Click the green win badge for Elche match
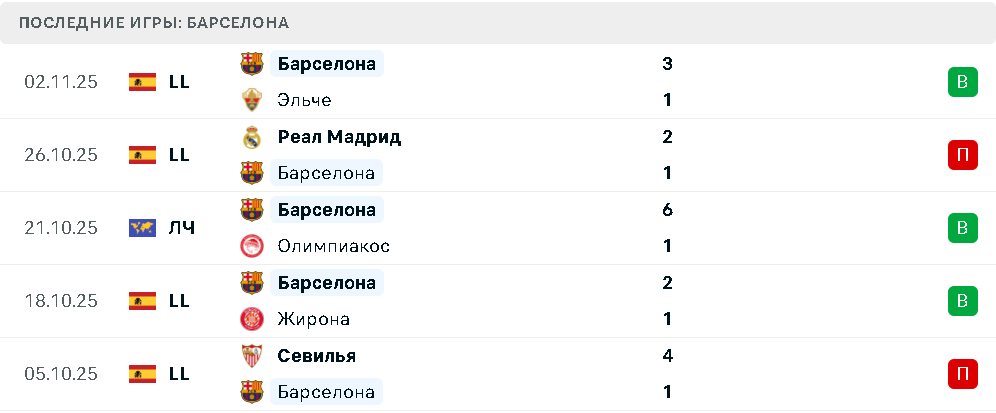The width and height of the screenshot is (996, 413). point(962,82)
